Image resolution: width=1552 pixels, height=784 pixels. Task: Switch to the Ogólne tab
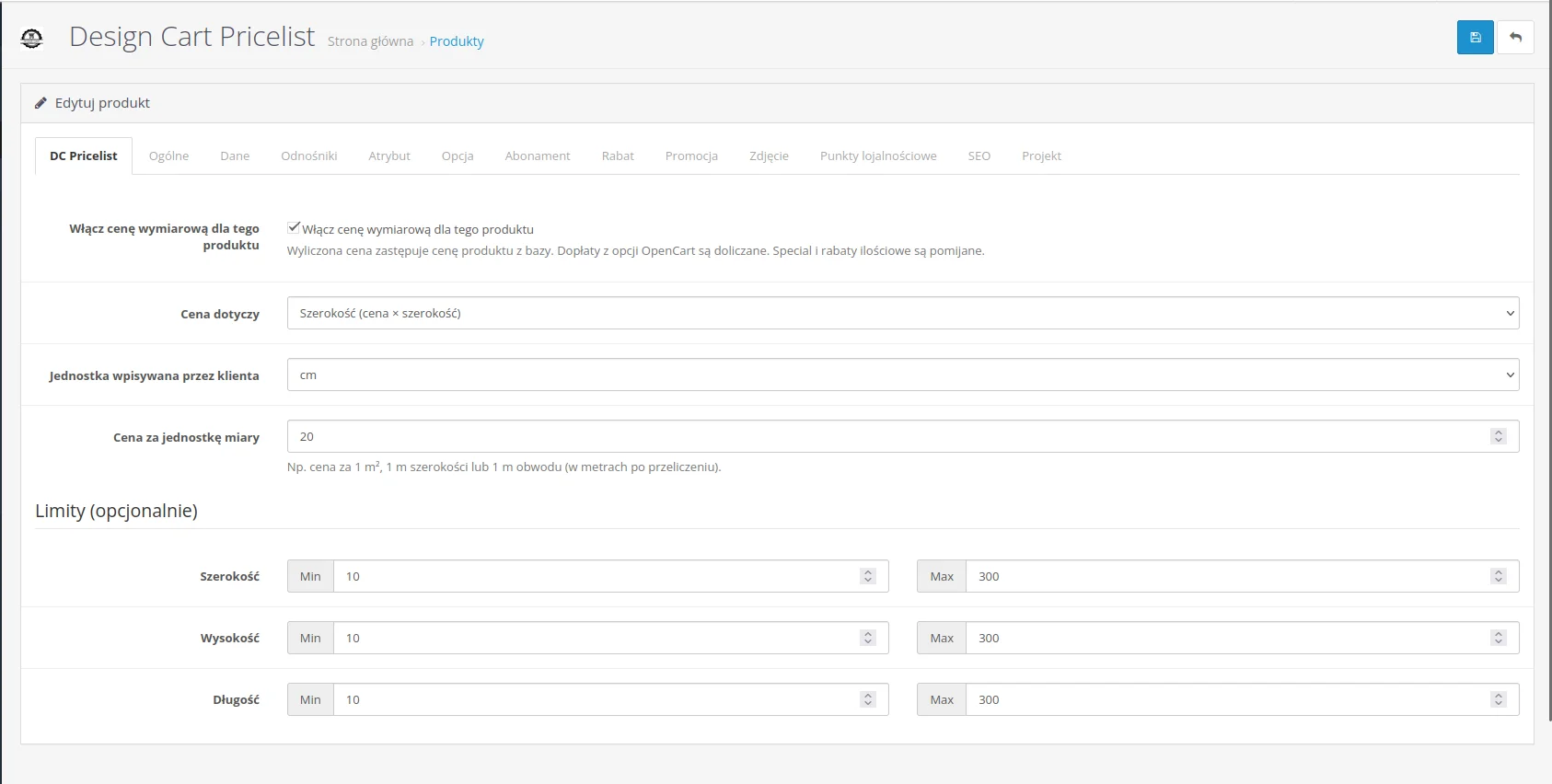click(x=168, y=156)
